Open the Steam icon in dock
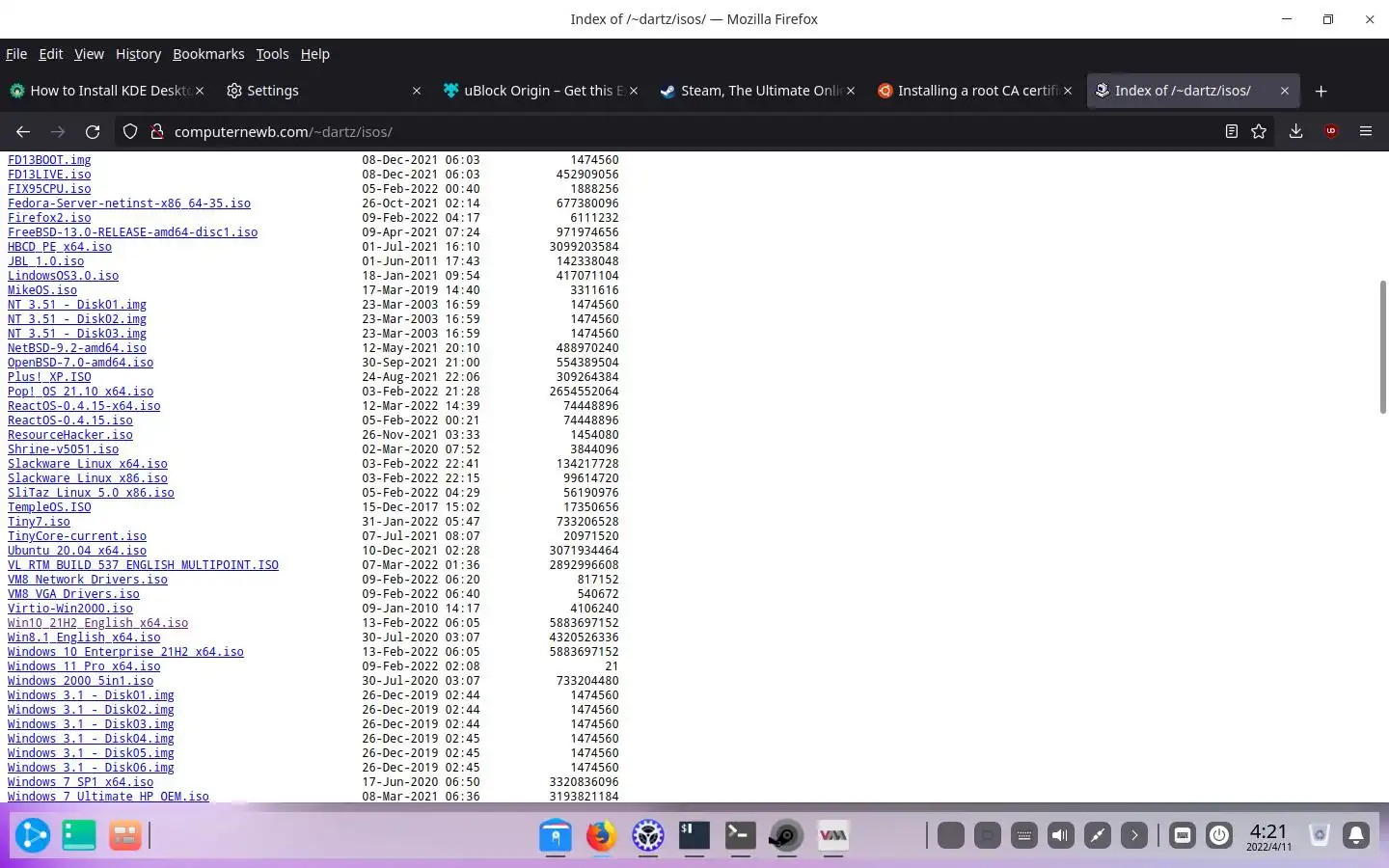 coord(786,835)
